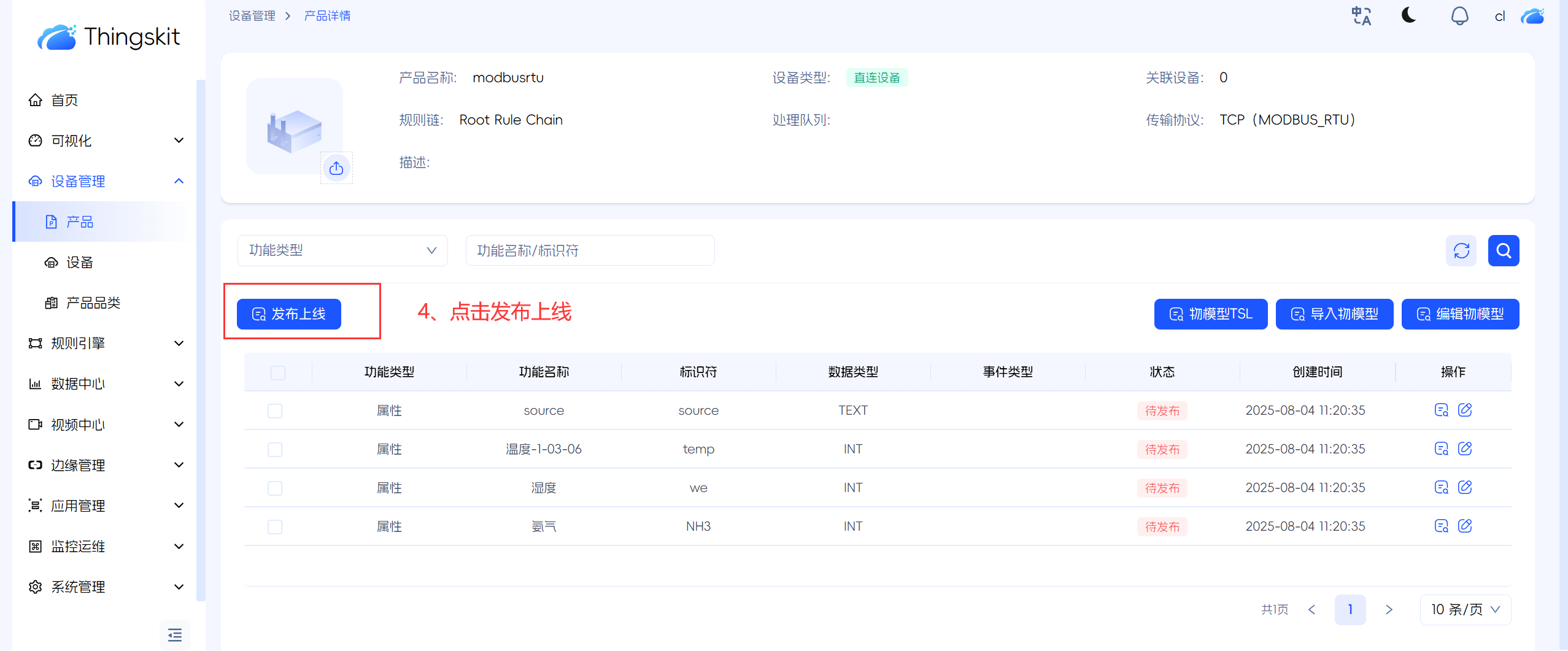Check the select-all header checkbox
1568x651 pixels.
click(278, 372)
